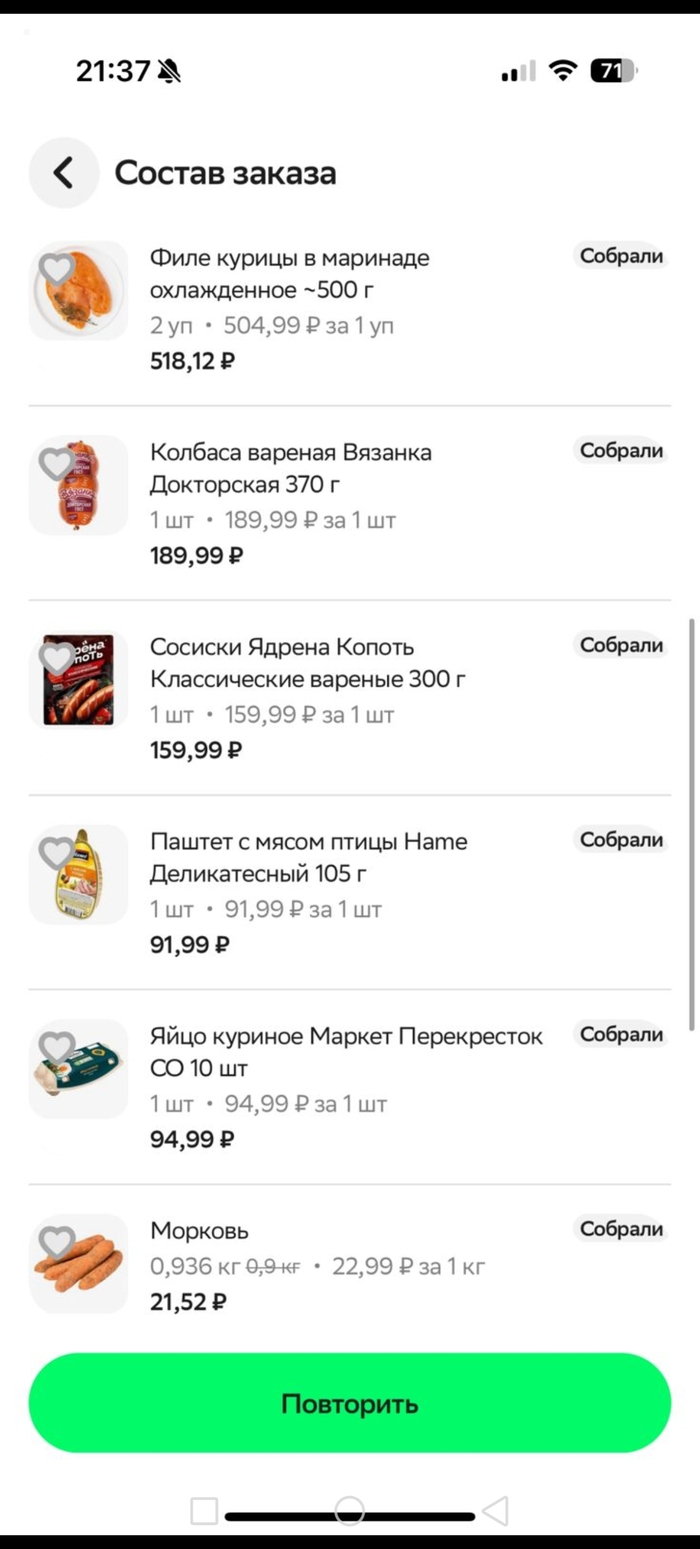This screenshot has width=700, height=1549.
Task: Open the Hame pâté product image
Action: click(82, 877)
